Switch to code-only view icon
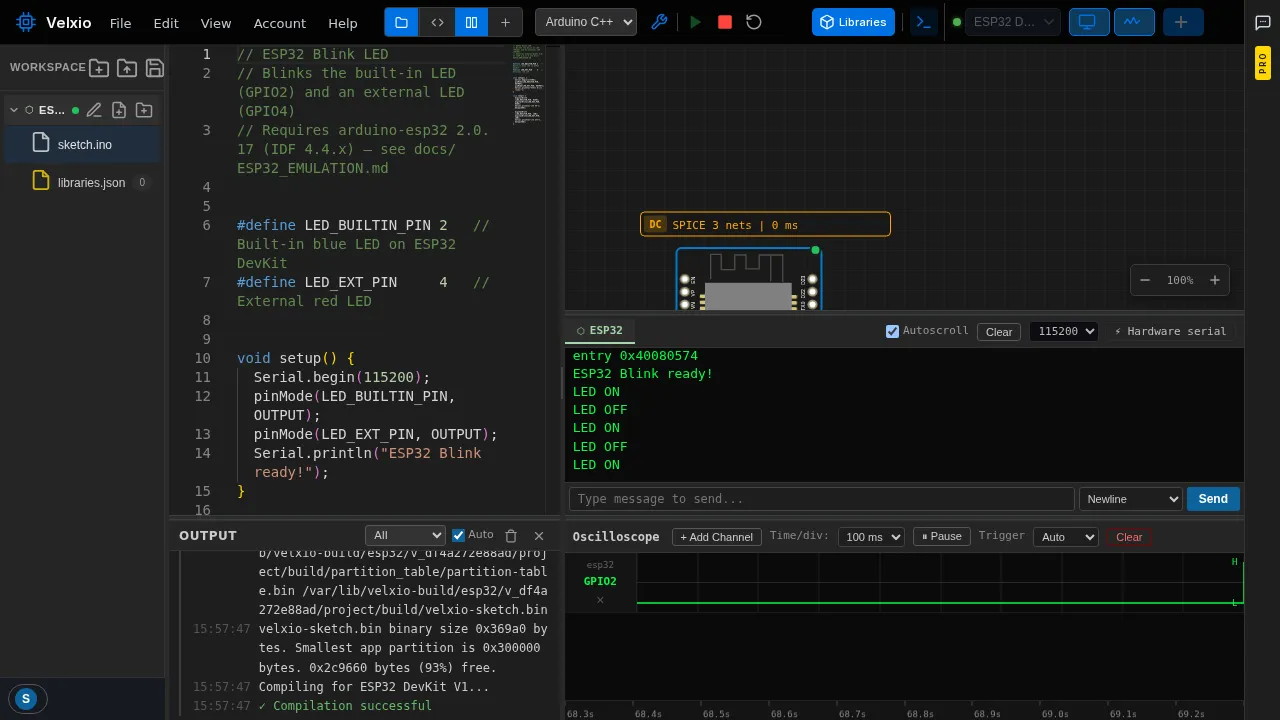Image resolution: width=1280 pixels, height=720 pixels. coord(437,22)
